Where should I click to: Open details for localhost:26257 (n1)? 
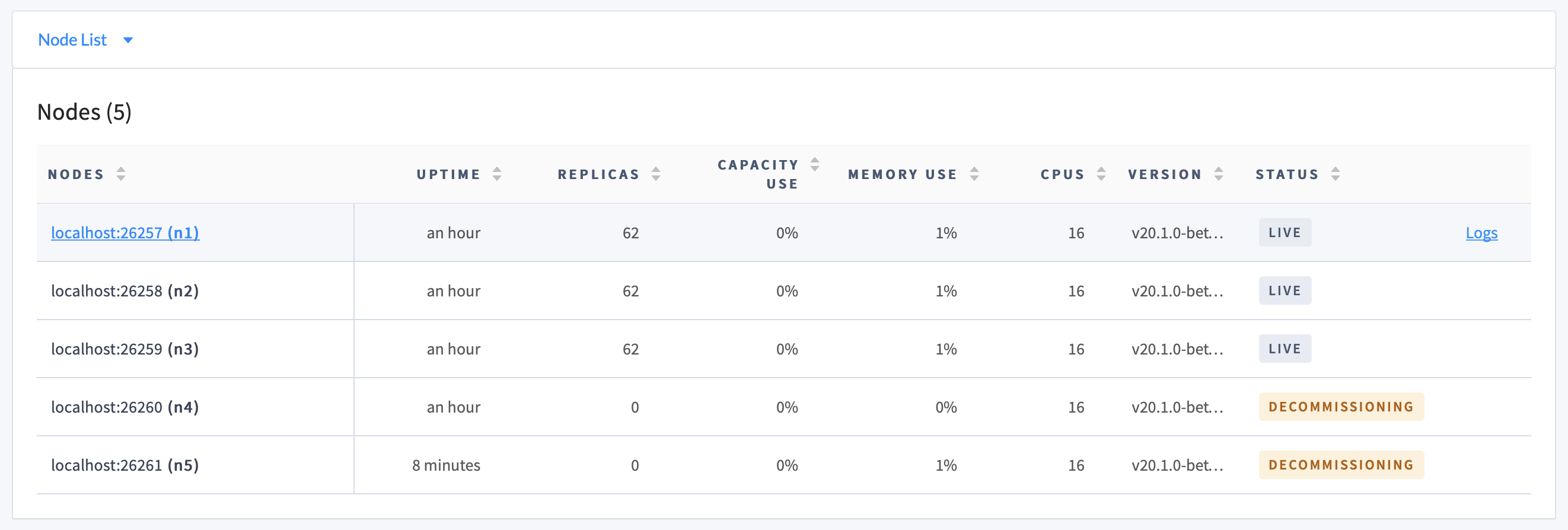tap(125, 232)
